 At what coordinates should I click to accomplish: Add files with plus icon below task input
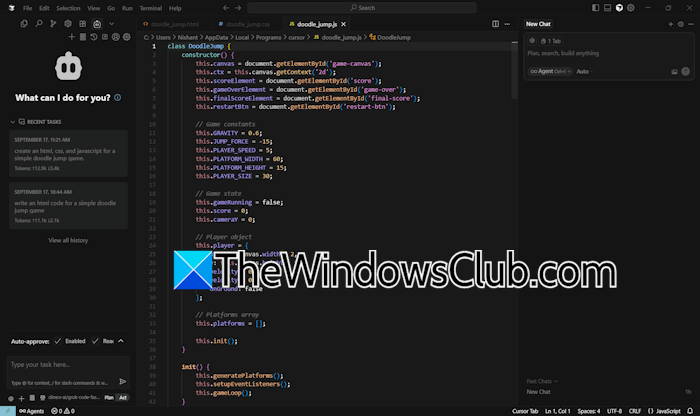click(21, 398)
